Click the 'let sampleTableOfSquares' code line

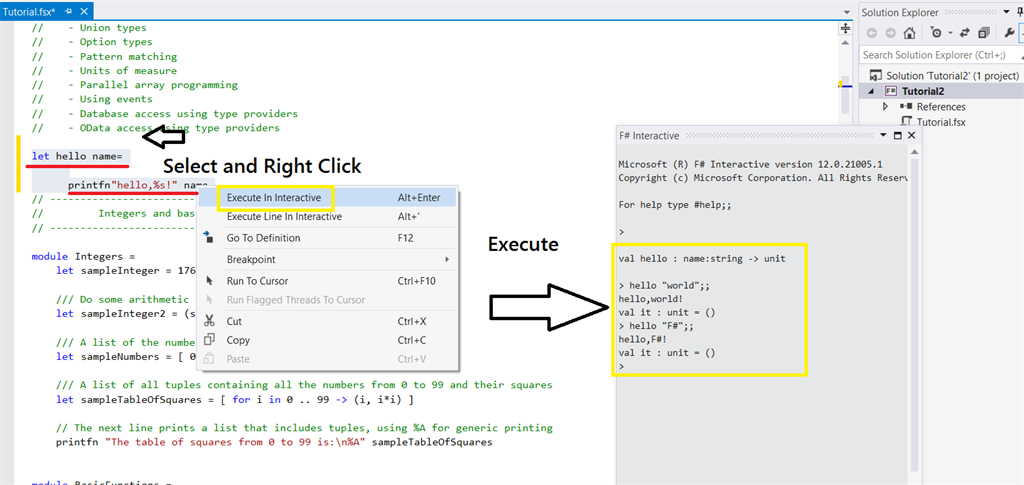[x=235, y=399]
